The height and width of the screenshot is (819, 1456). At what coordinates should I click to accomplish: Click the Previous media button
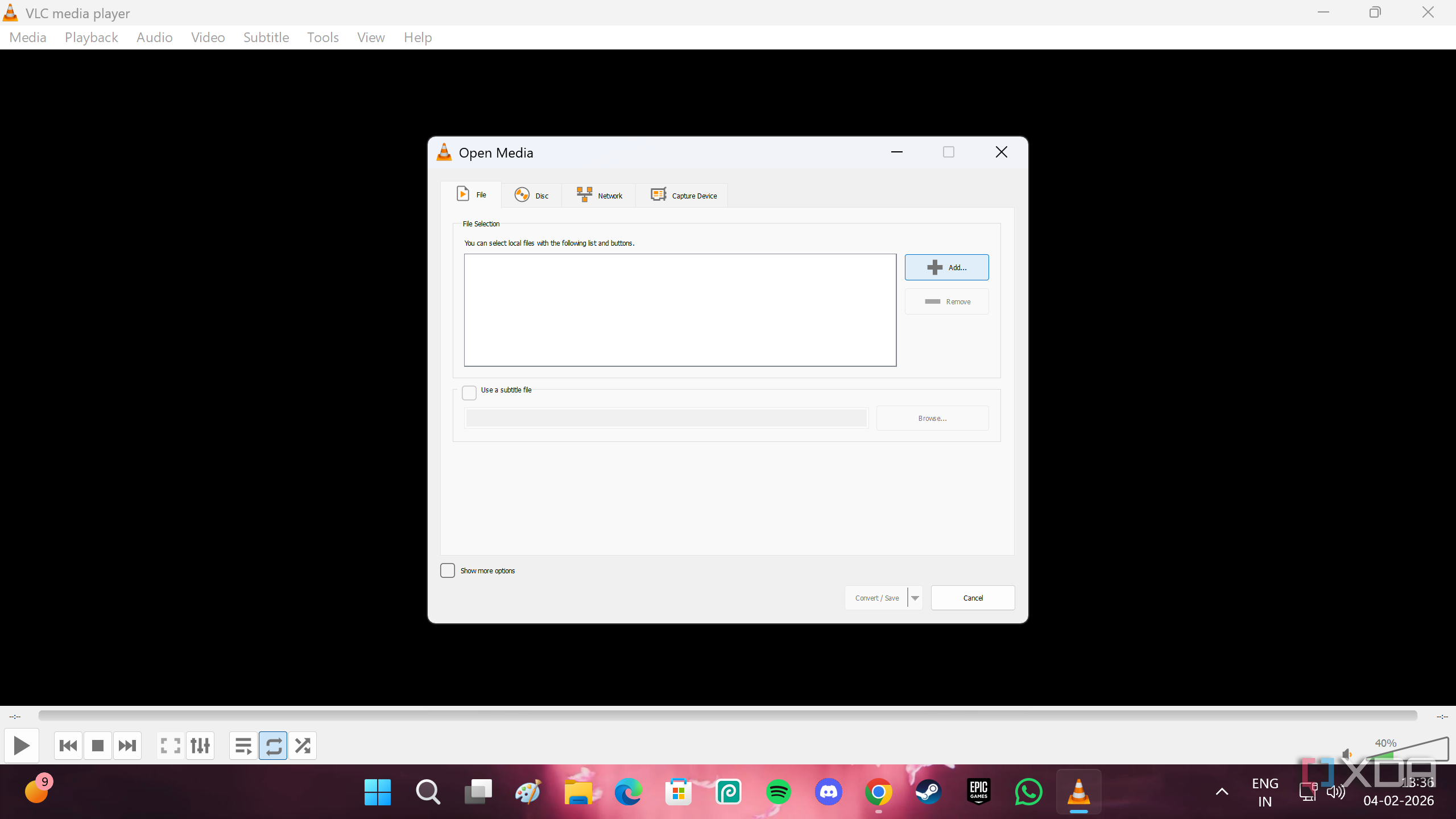[x=68, y=745]
